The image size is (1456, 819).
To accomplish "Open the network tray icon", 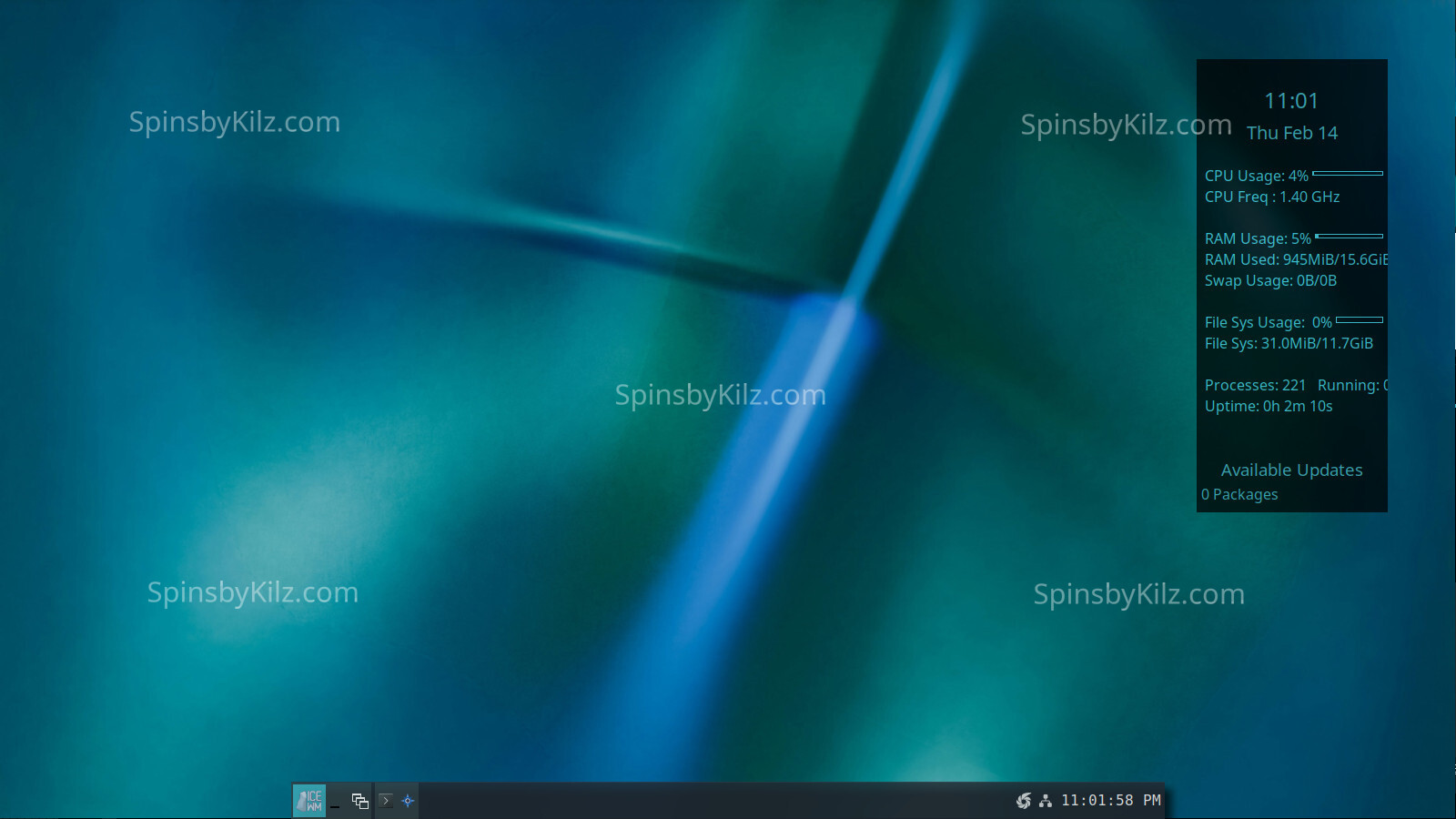I will point(1046,801).
